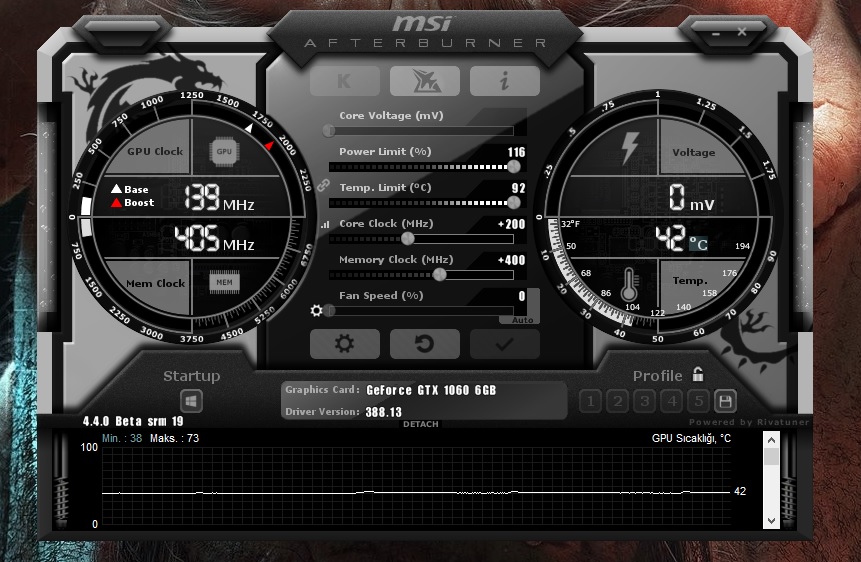
Task: Click the thermometer temperature icon
Action: pos(629,285)
